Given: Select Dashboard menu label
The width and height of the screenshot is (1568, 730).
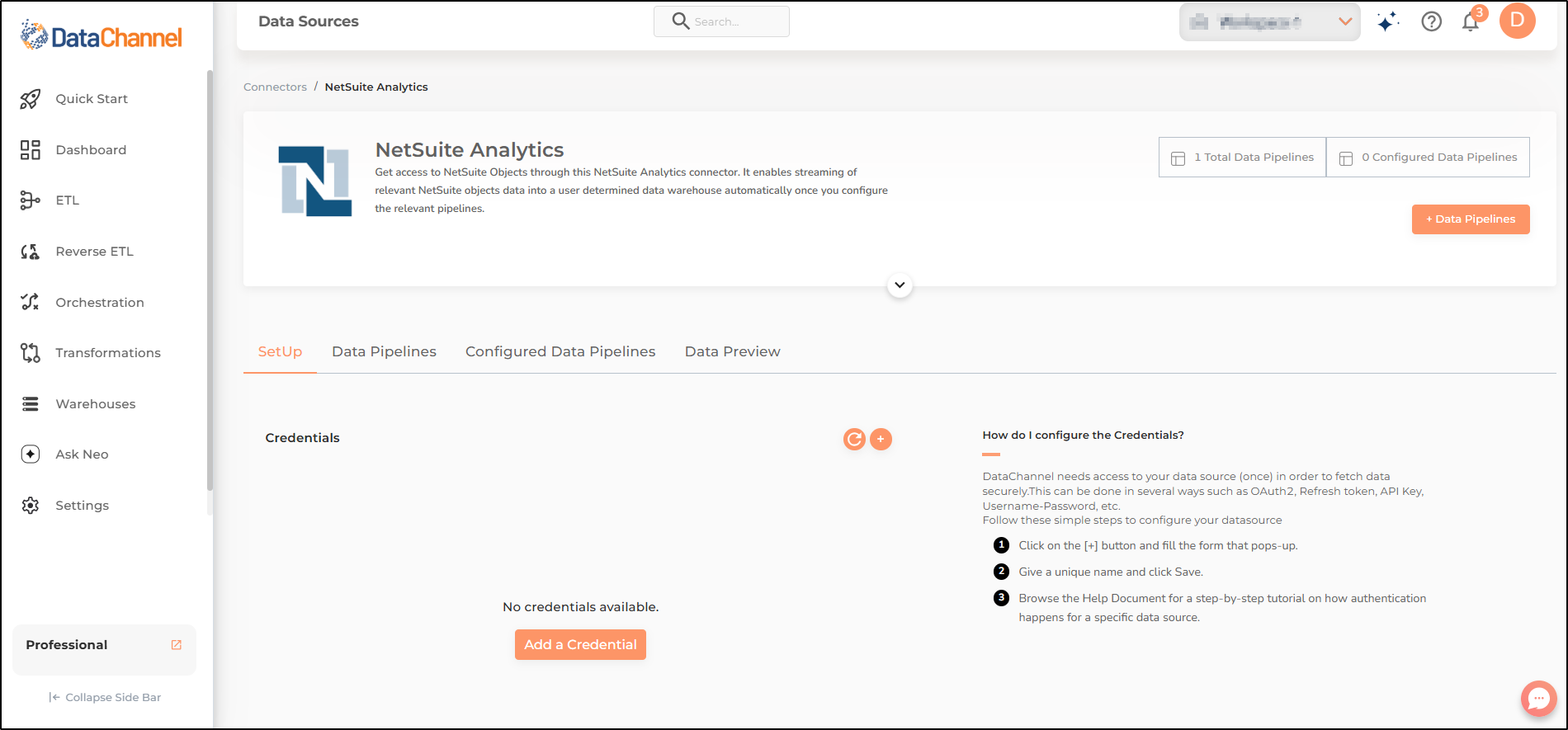Looking at the screenshot, I should coord(91,150).
